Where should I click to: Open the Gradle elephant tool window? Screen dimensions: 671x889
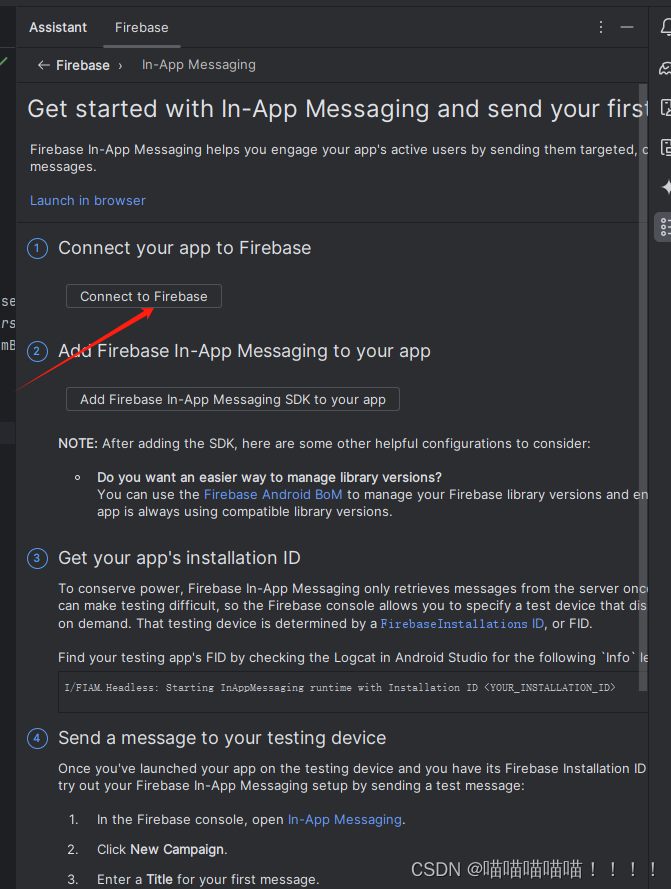[666, 69]
